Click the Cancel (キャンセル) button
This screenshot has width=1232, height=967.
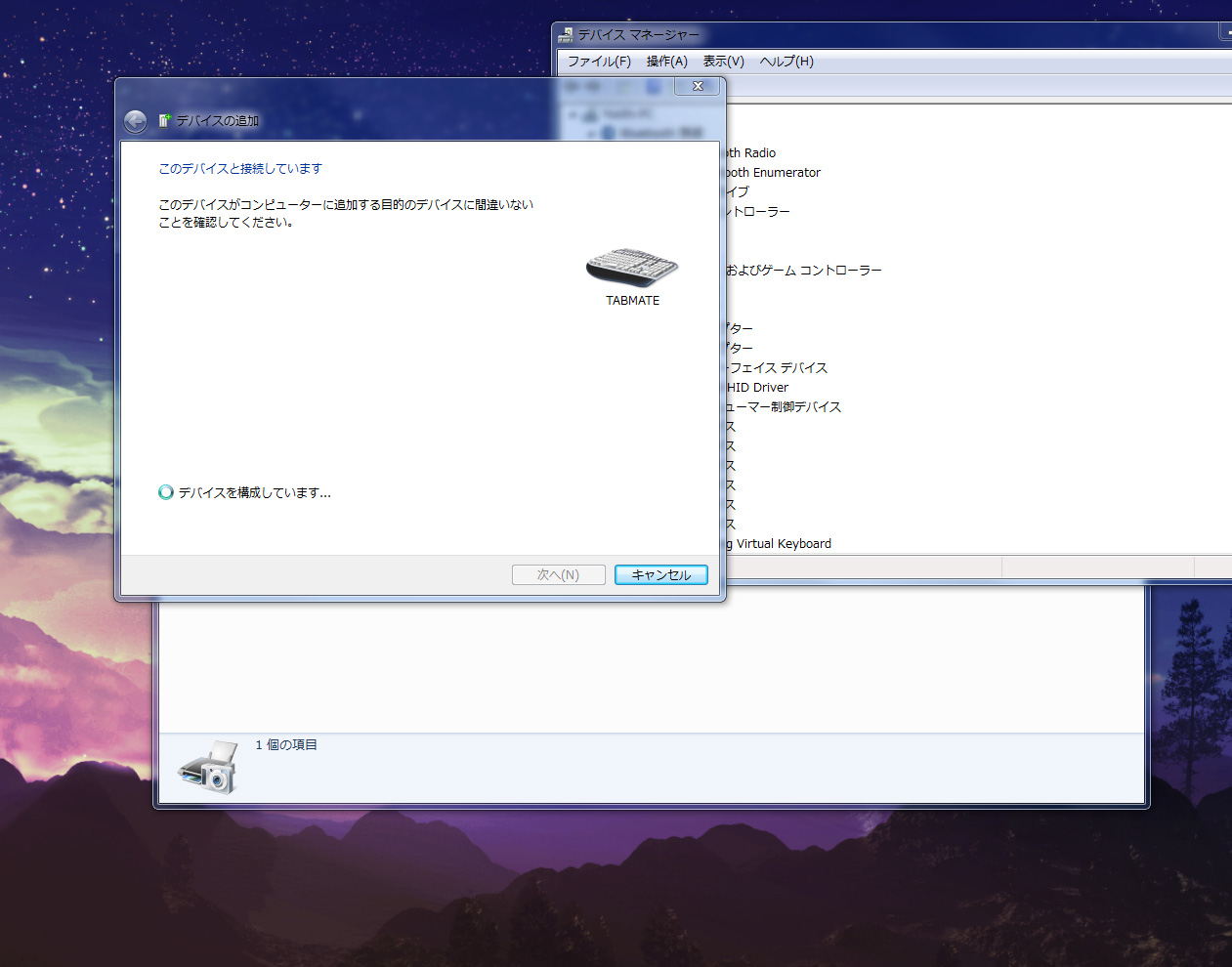click(661, 574)
